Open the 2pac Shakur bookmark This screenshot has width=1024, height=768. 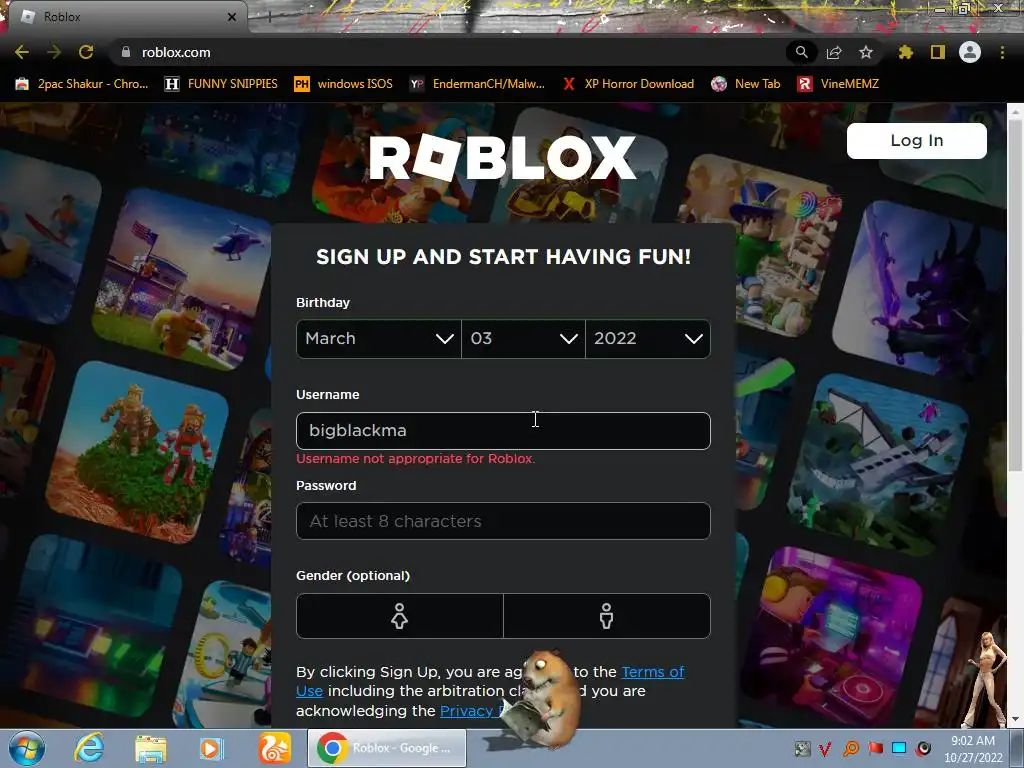pos(82,84)
